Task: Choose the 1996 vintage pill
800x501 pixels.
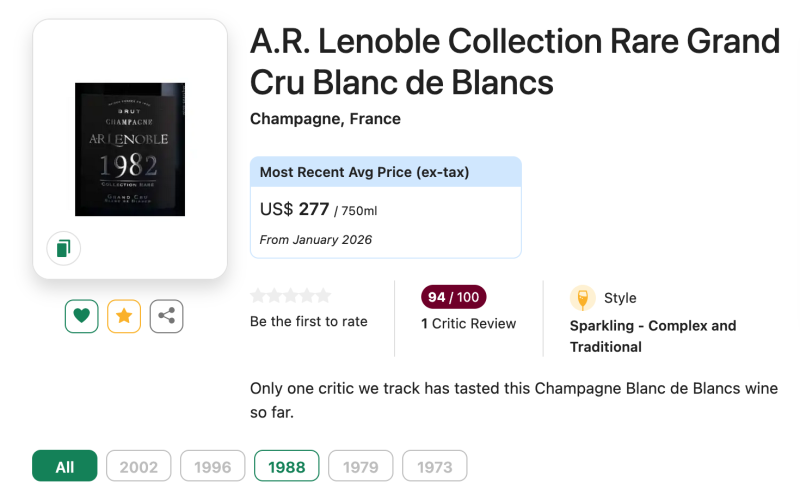Action: coord(213,466)
